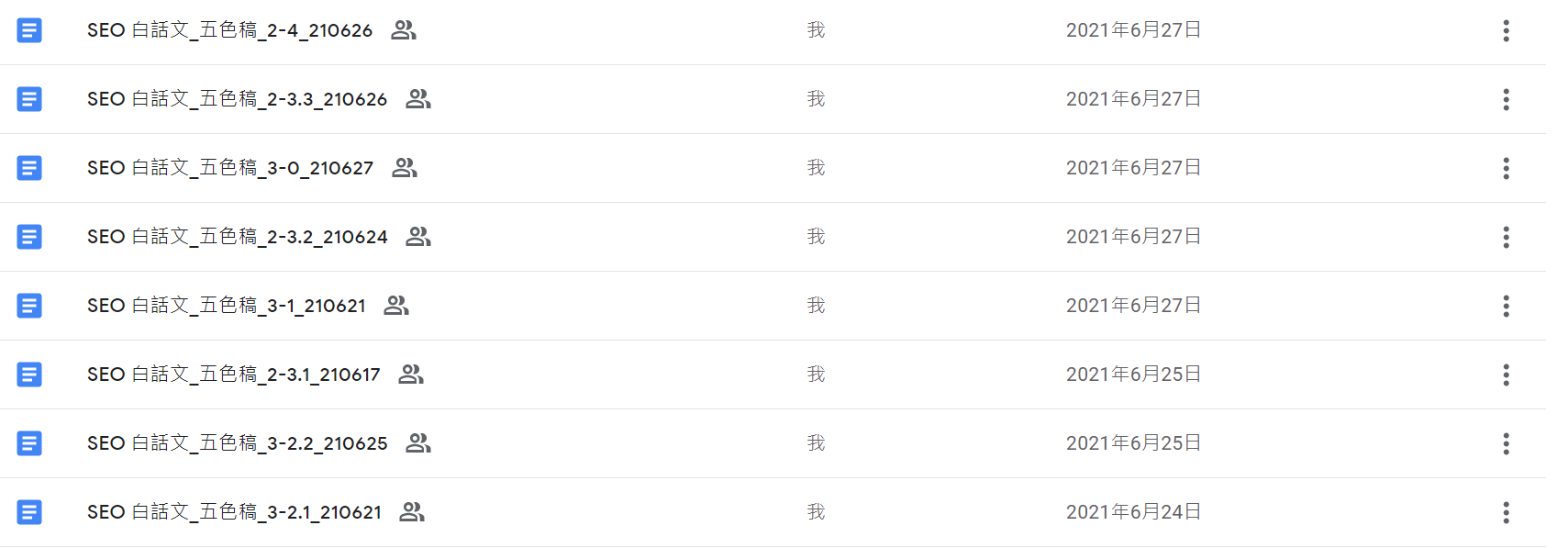Open more options for 2-4_210626 file
The width and height of the screenshot is (1568, 548).
[x=1506, y=30]
